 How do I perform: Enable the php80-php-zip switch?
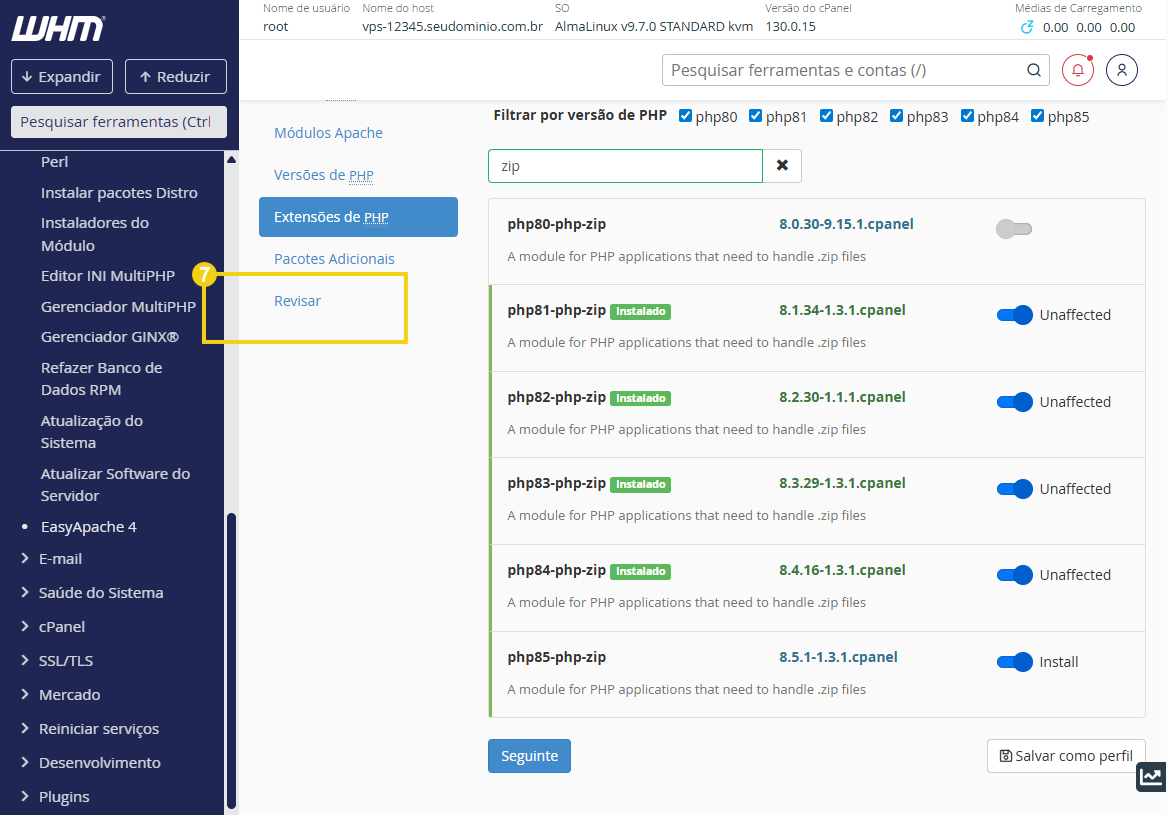pyautogui.click(x=1014, y=229)
